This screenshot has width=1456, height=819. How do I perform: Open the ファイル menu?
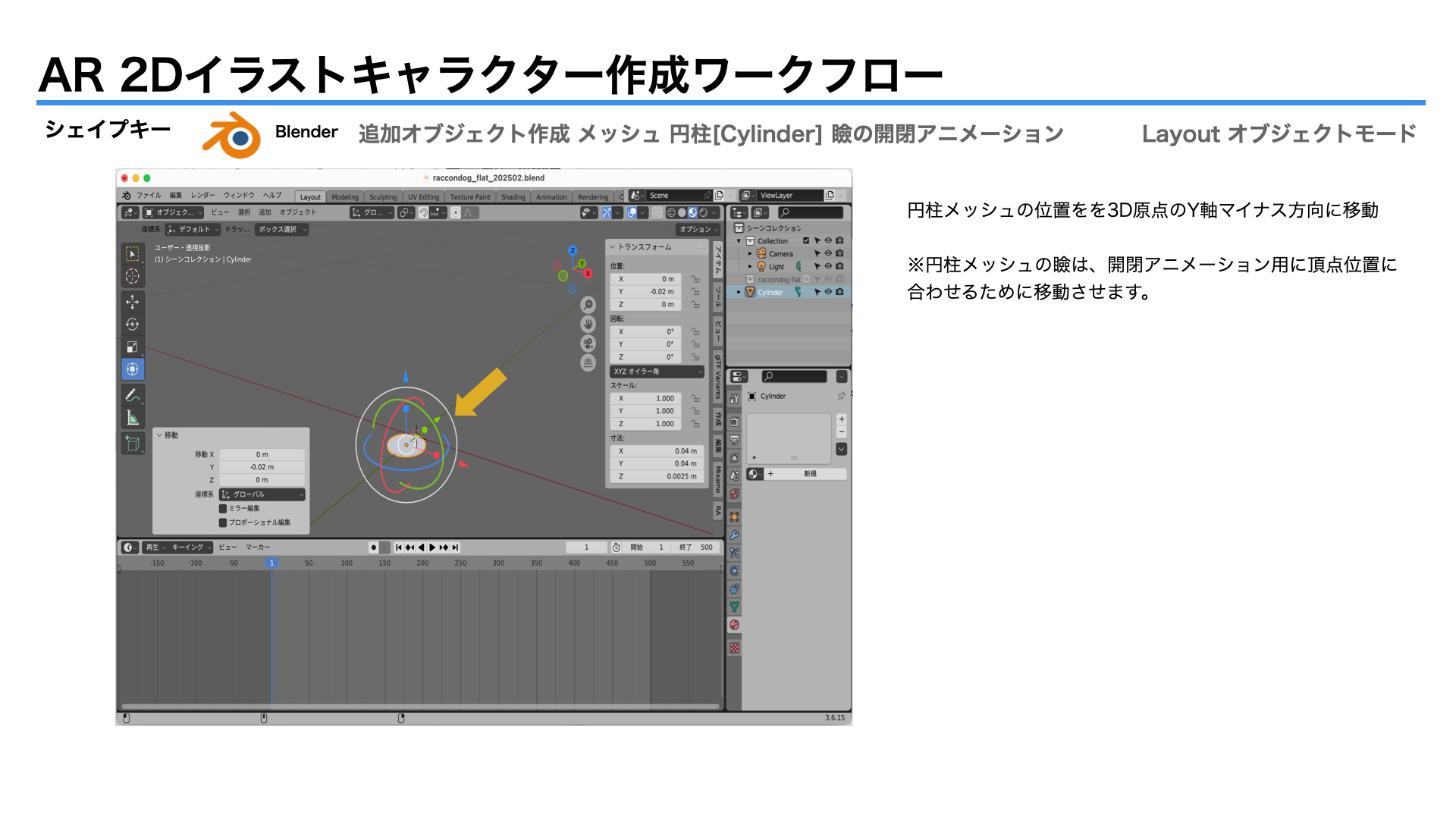149,196
